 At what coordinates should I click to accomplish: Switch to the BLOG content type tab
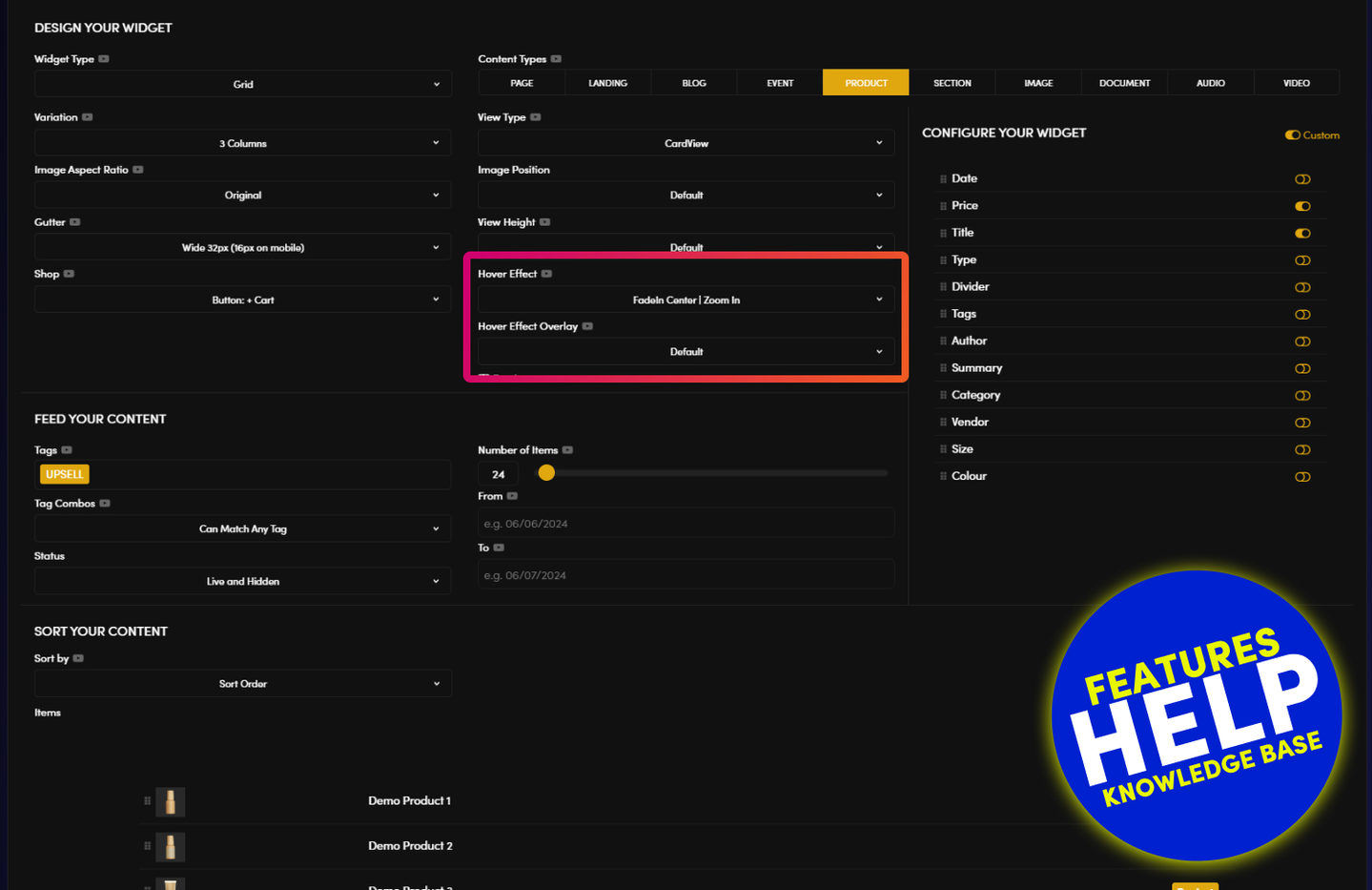pos(694,83)
